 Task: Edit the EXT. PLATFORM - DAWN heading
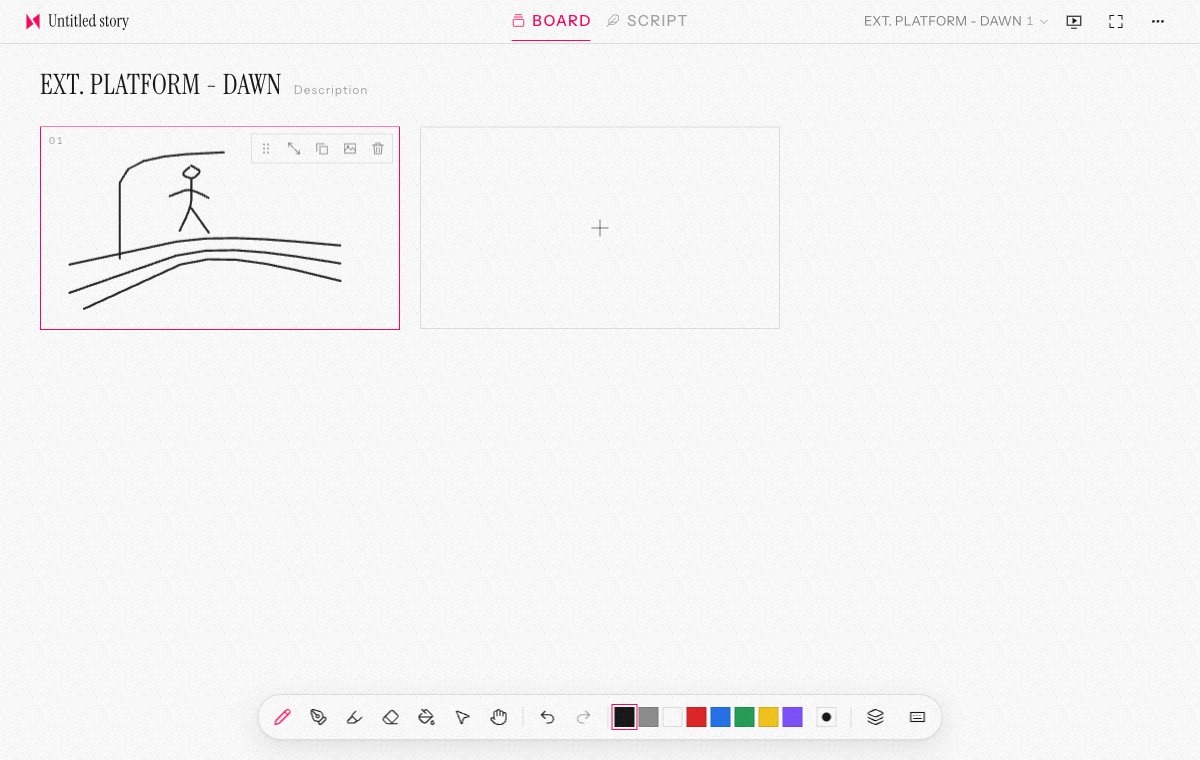pos(160,85)
